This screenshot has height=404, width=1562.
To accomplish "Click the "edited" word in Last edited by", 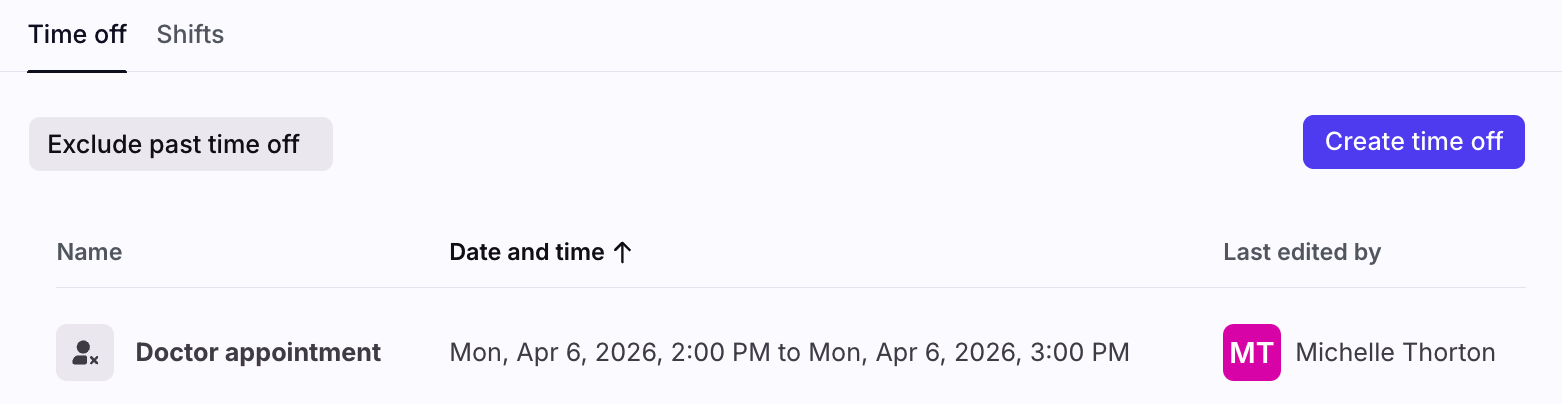I will pyautogui.click(x=1306, y=253).
